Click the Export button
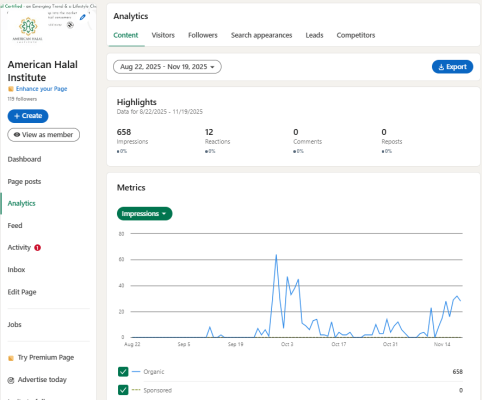This screenshot has width=482, height=400. coord(452,67)
